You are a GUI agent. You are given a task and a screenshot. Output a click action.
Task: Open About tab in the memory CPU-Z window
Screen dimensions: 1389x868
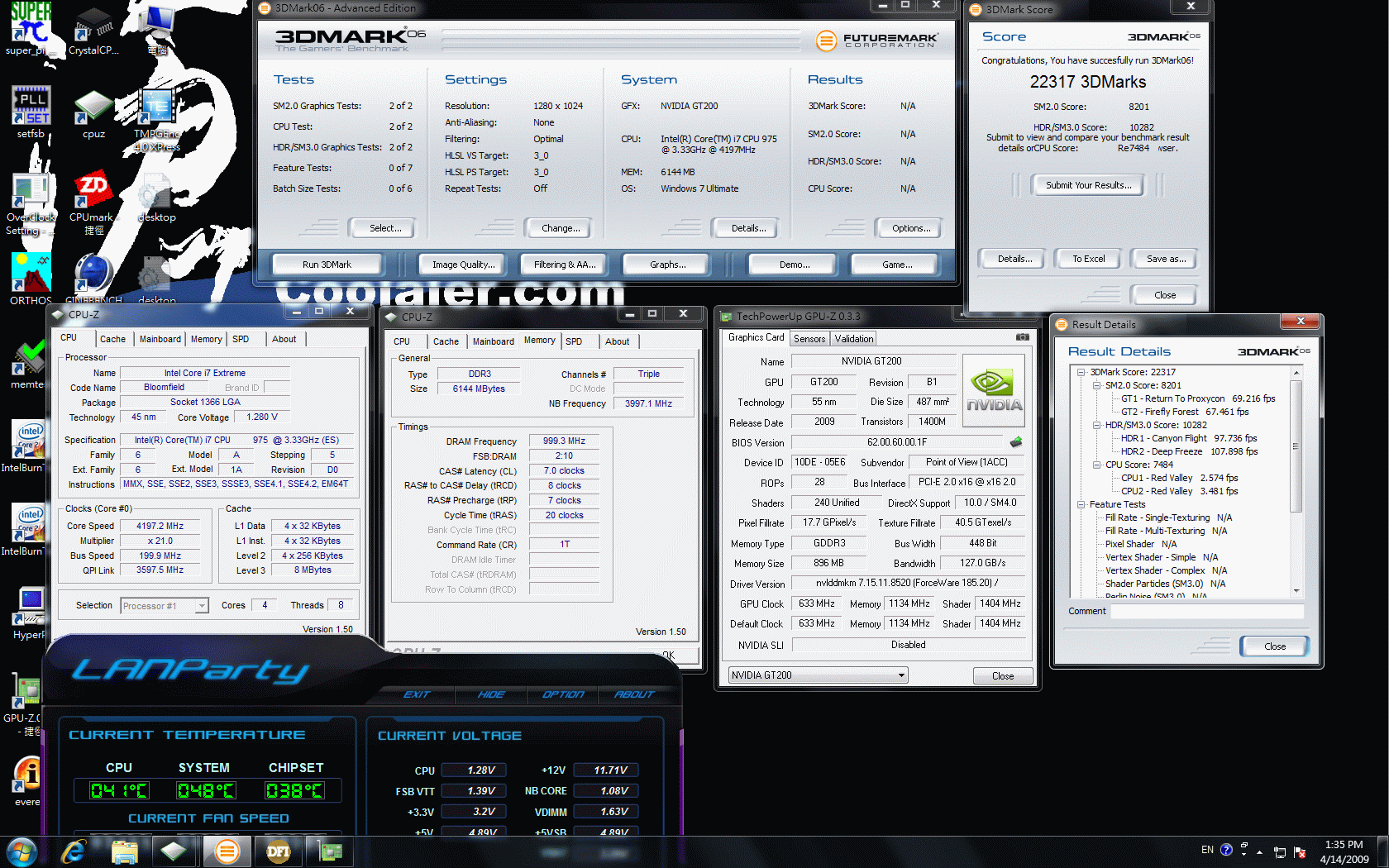tap(617, 341)
